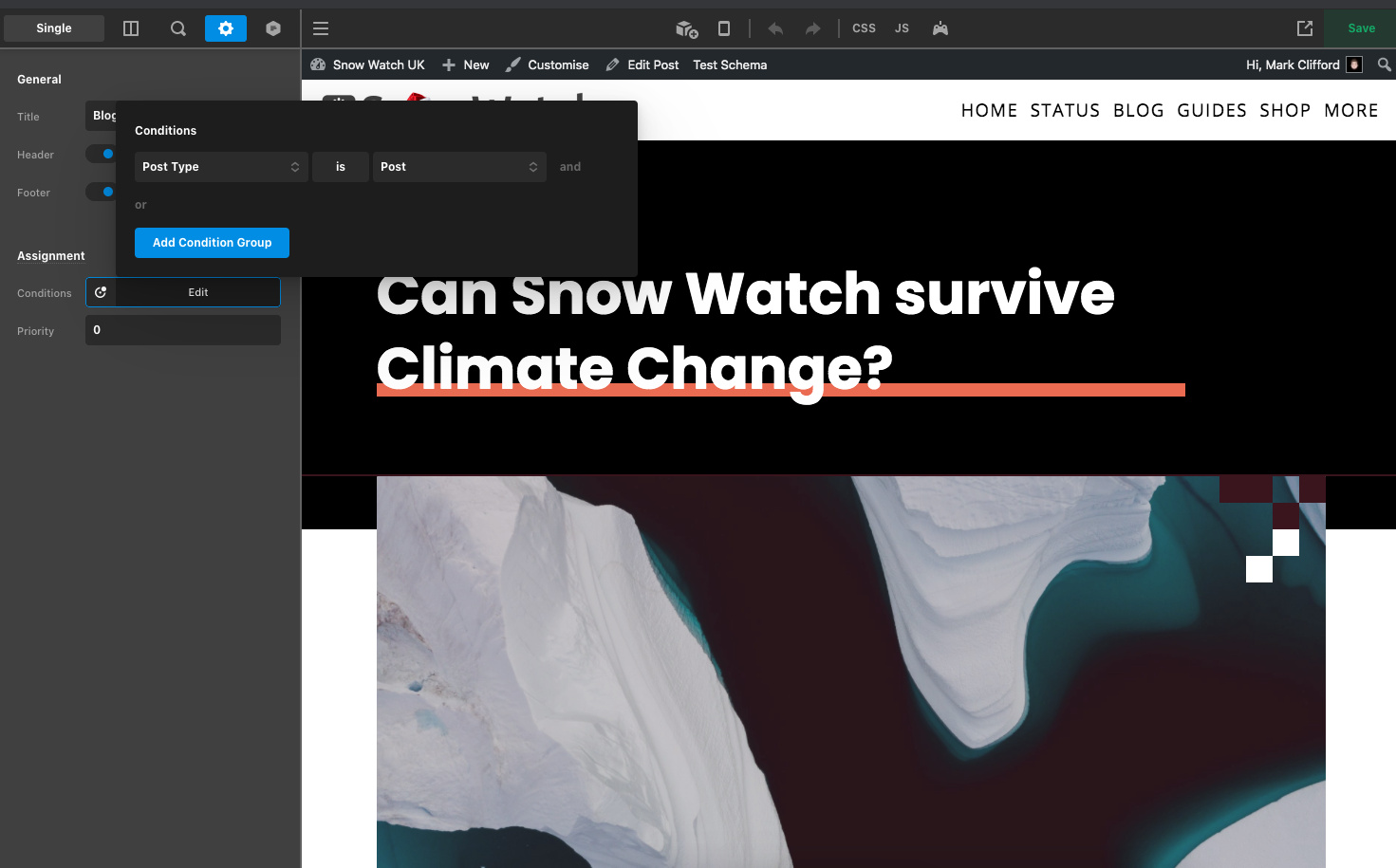Click the Snow Watch UK dashboard icon
The height and width of the screenshot is (868, 1396).
319,65
